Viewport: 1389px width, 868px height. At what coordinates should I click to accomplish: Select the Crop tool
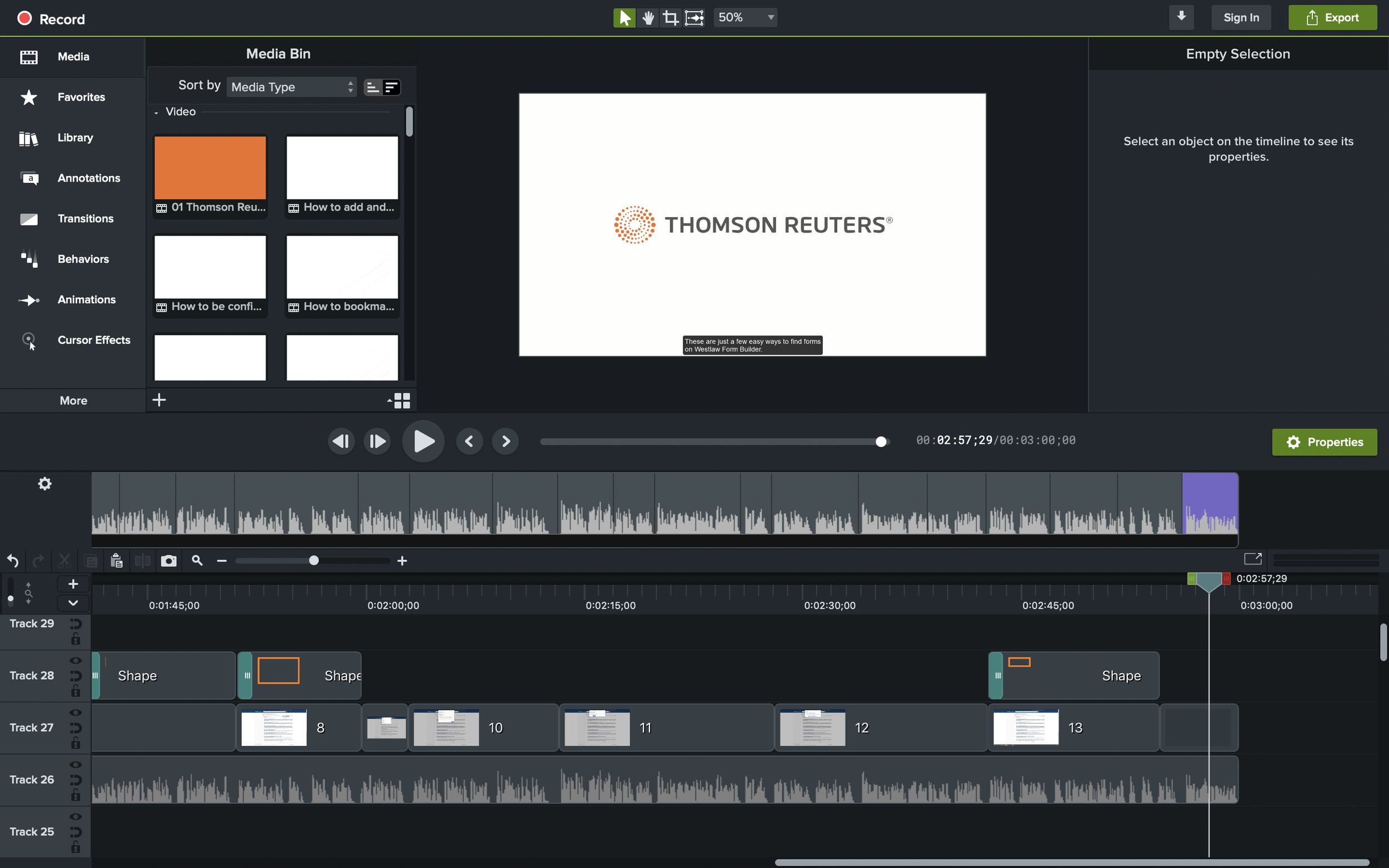[670, 18]
